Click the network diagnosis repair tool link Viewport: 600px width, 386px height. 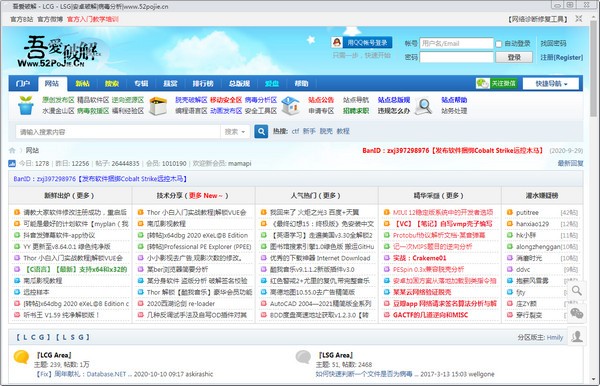tap(538, 19)
